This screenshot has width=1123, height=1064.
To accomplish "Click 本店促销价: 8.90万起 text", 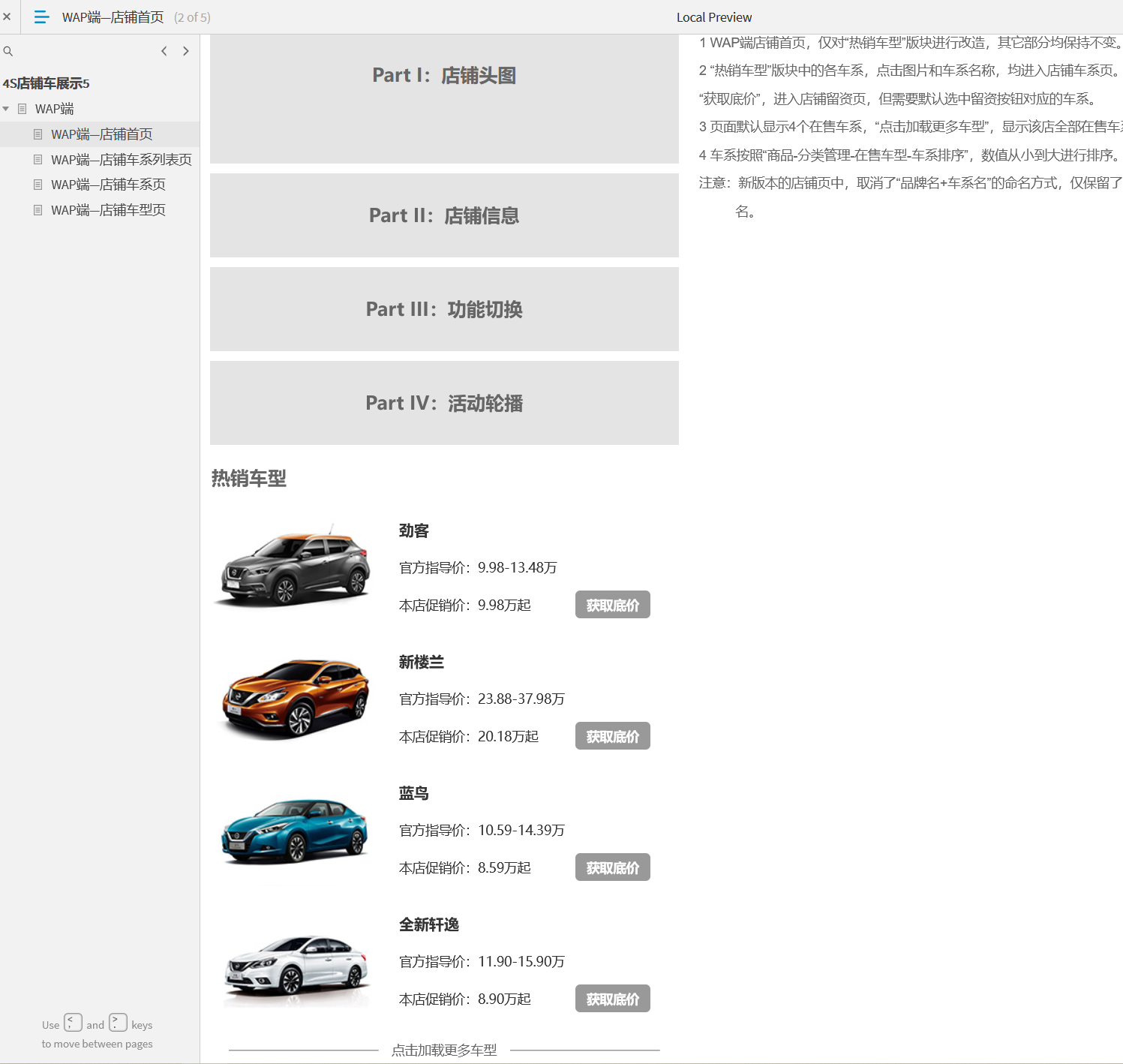I will click(x=465, y=999).
